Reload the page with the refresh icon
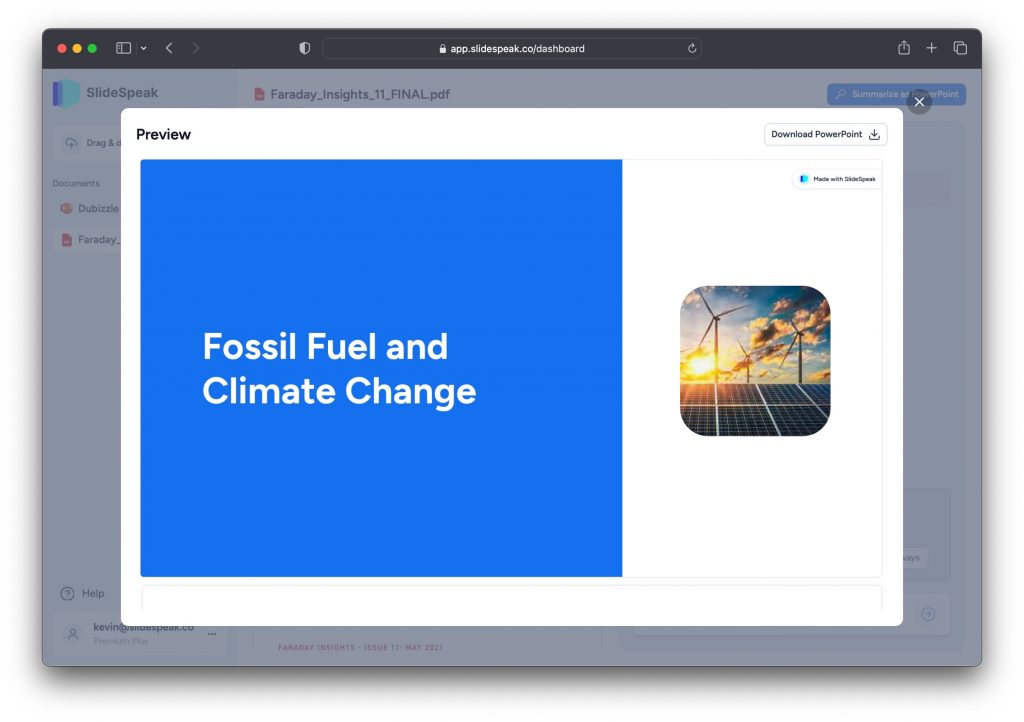Image resolution: width=1024 pixels, height=722 pixels. coord(692,48)
